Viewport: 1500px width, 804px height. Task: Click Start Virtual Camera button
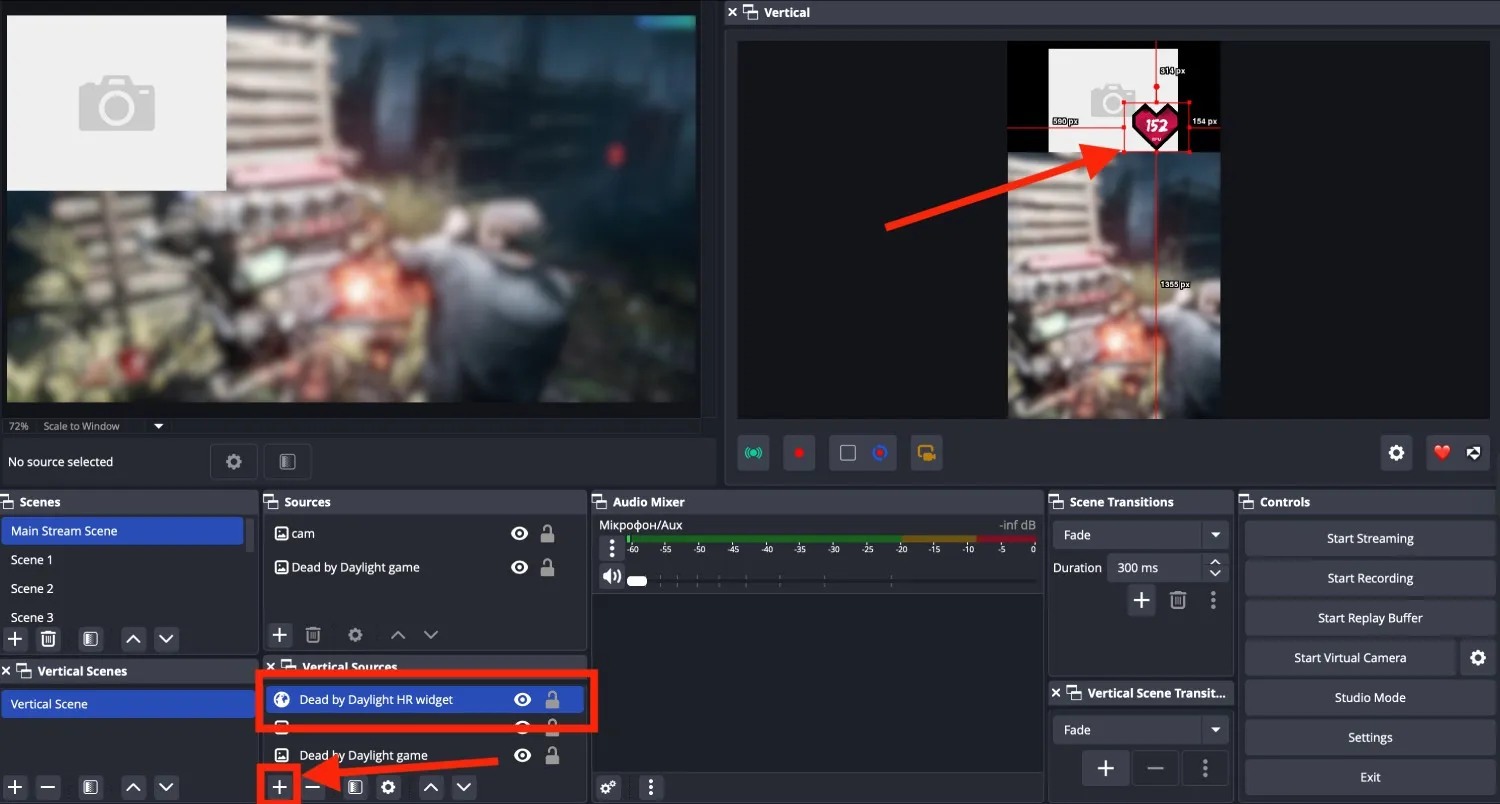click(x=1350, y=658)
